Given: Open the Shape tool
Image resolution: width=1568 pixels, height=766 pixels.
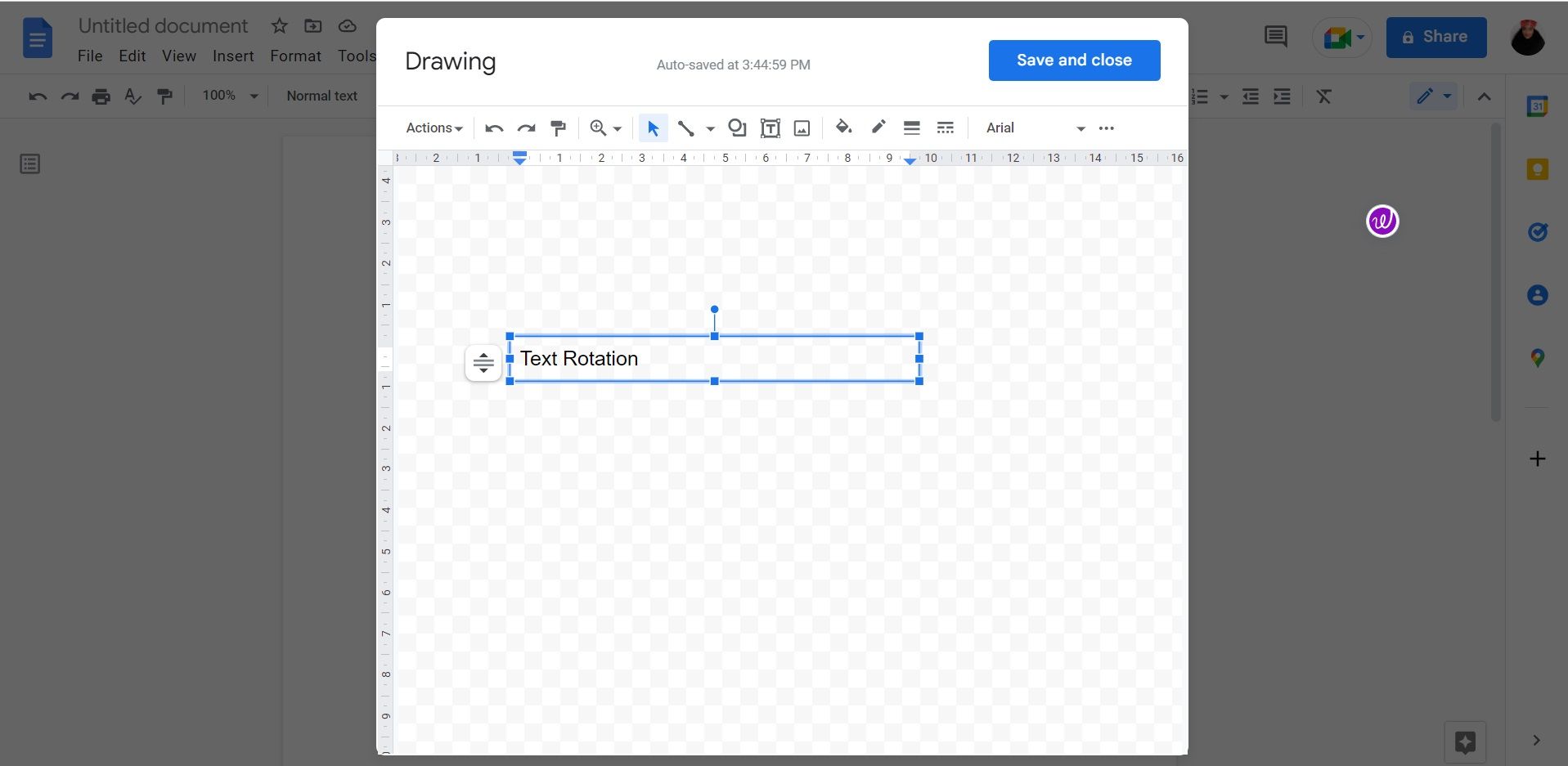Looking at the screenshot, I should point(737,128).
